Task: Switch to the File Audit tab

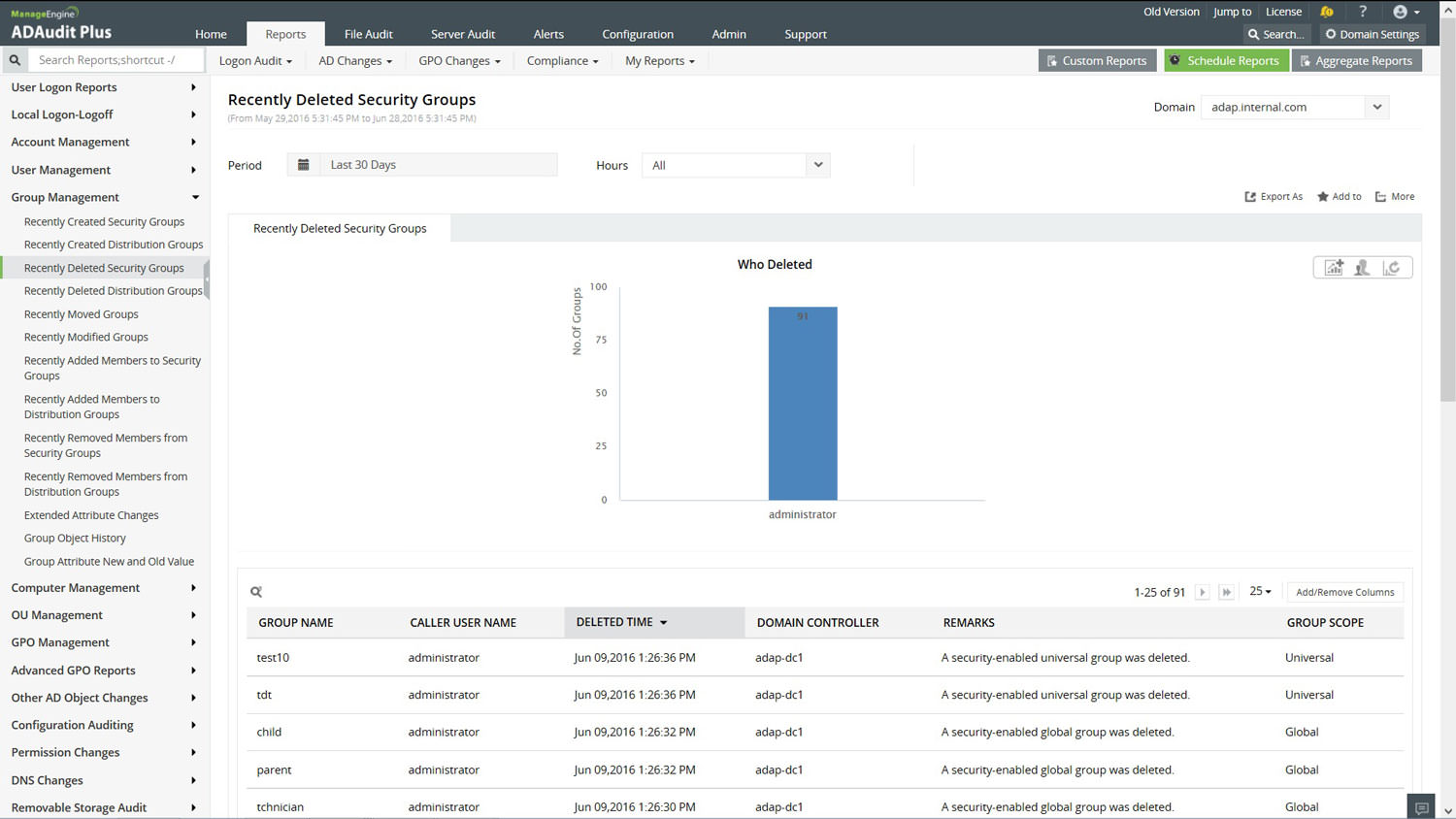Action: 368,34
